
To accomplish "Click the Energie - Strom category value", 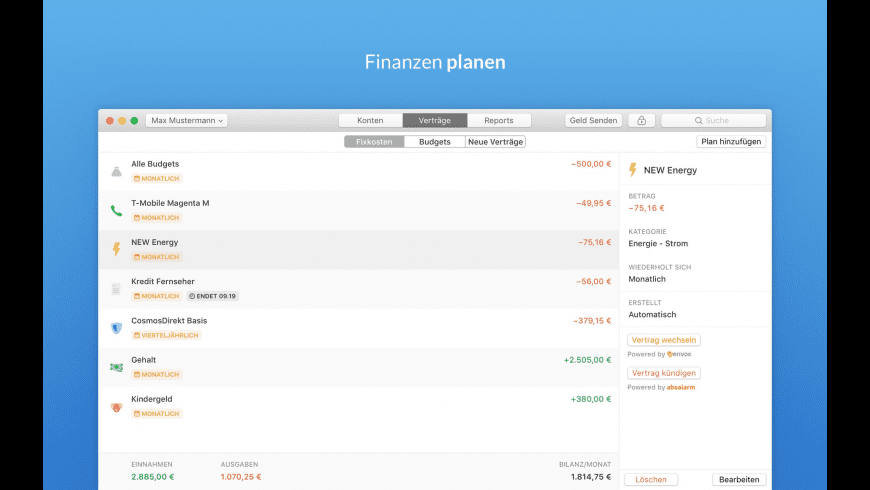I will (x=658, y=244).
